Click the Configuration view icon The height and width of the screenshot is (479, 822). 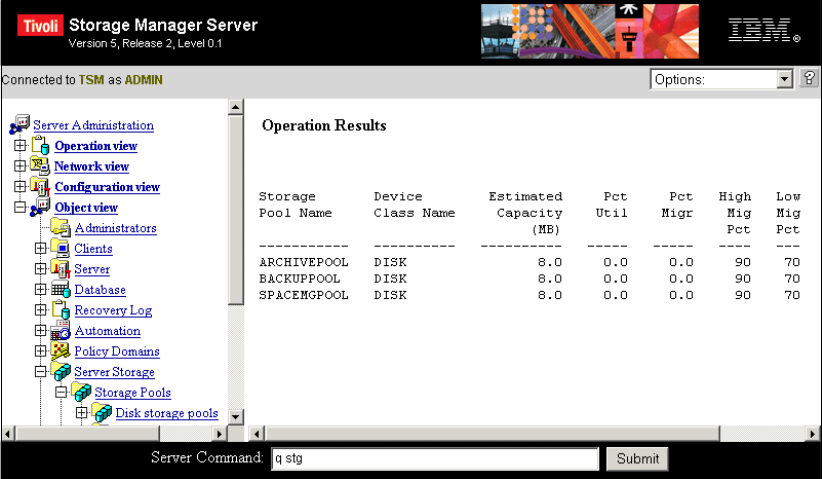click(x=40, y=187)
